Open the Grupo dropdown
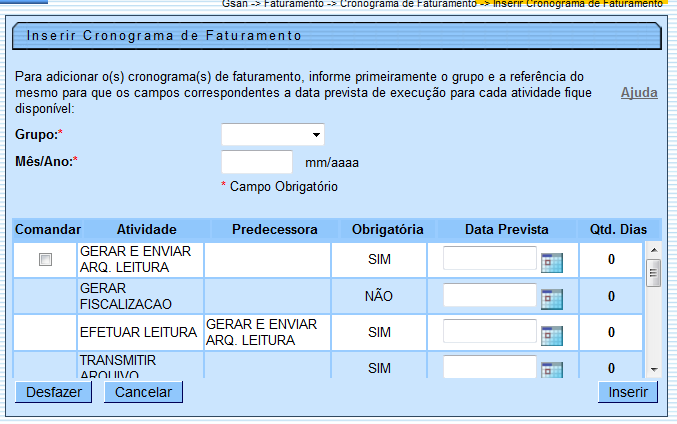This screenshot has width=677, height=424. (273, 135)
